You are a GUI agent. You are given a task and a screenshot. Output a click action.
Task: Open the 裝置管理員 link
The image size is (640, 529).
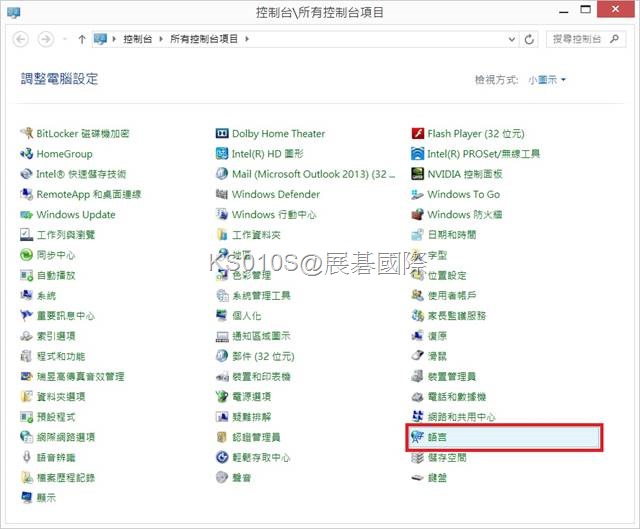coord(451,376)
